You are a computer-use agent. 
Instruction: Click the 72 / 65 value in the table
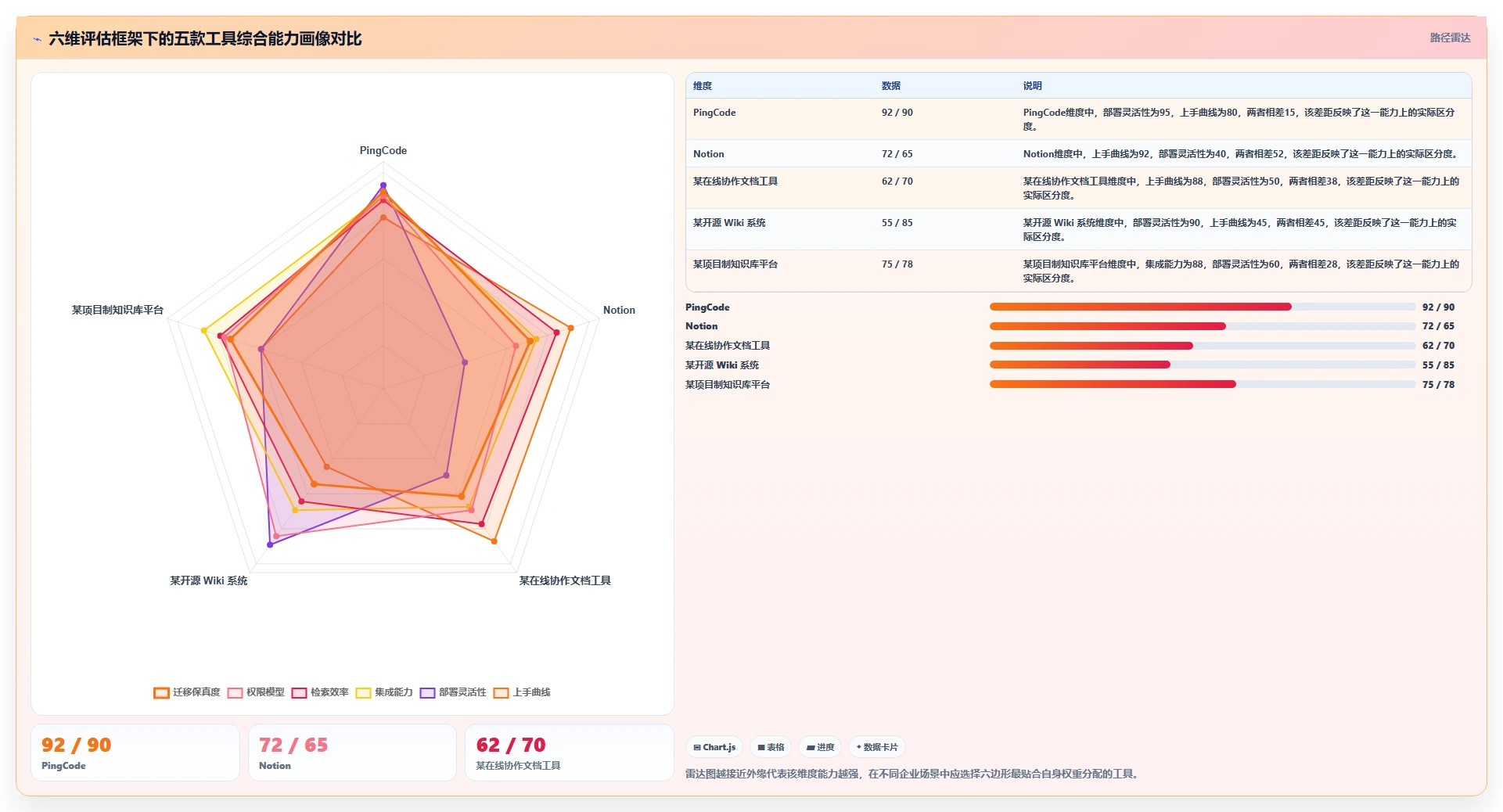[x=897, y=154]
